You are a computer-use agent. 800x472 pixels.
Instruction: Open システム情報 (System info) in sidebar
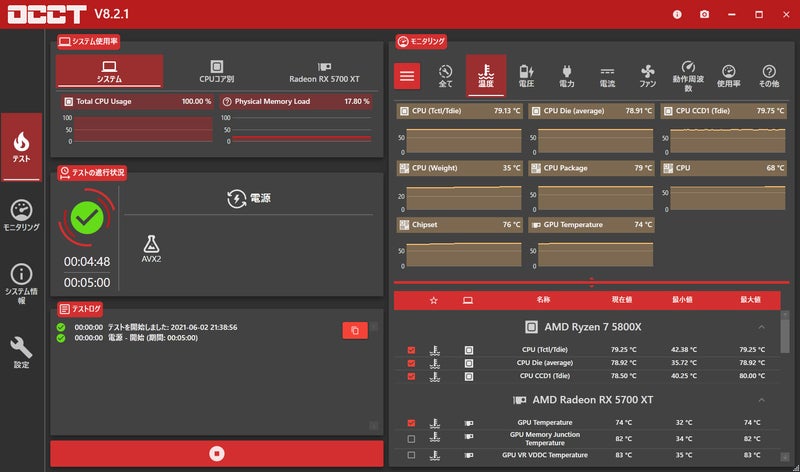tap(21, 282)
